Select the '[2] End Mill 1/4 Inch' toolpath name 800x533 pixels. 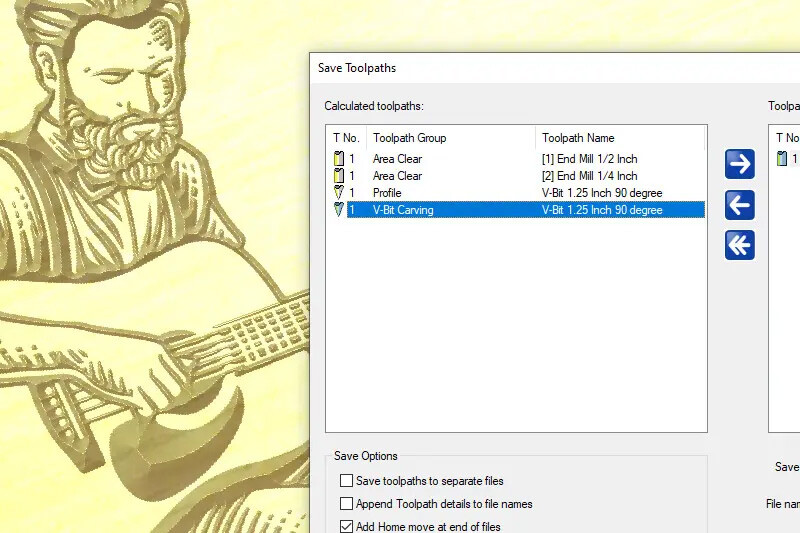[x=589, y=176]
